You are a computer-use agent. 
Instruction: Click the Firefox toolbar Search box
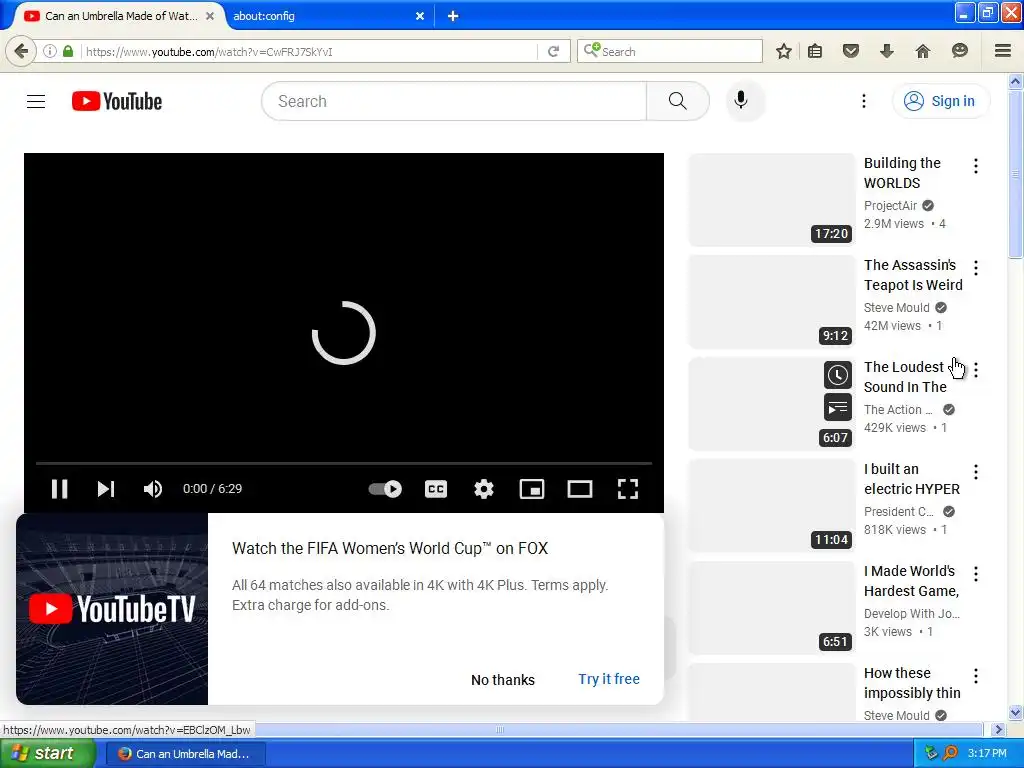click(671, 51)
